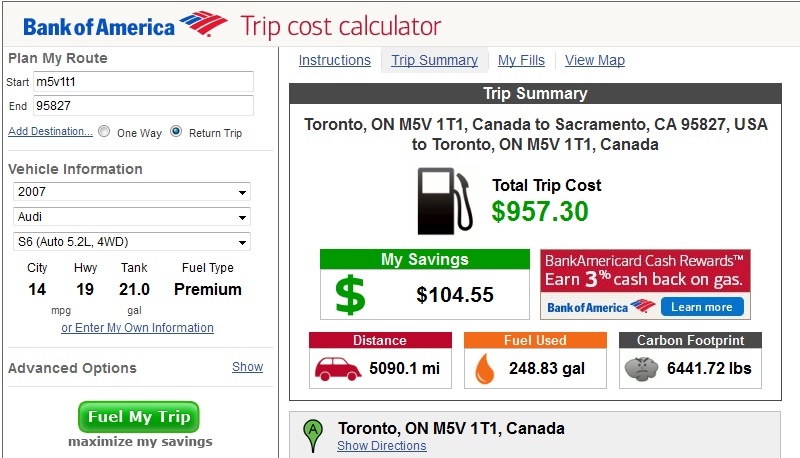The height and width of the screenshot is (458, 800).
Task: Click the orange fuel drop icon
Action: click(485, 368)
